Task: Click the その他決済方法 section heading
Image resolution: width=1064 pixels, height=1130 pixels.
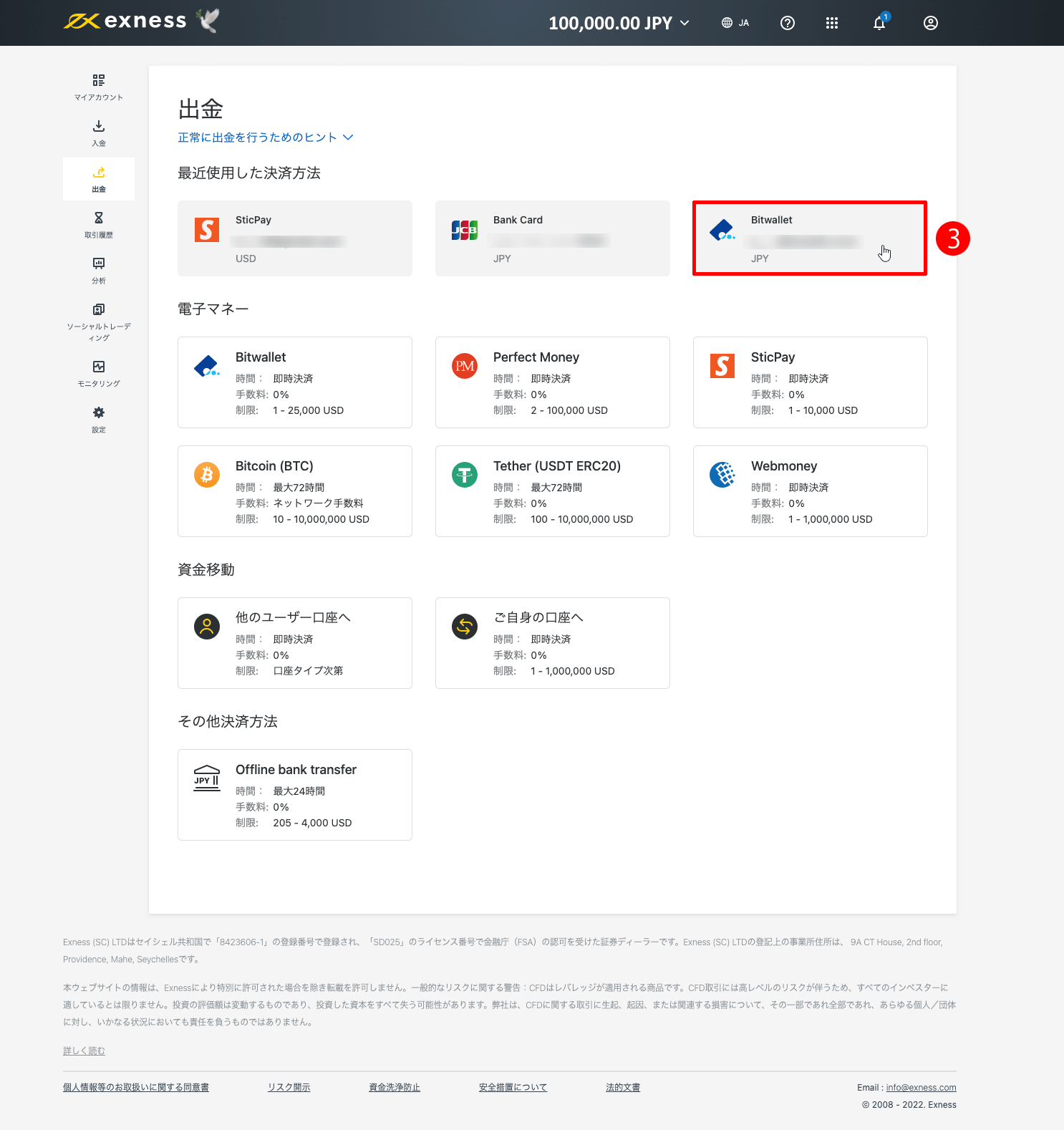Action: point(228,722)
